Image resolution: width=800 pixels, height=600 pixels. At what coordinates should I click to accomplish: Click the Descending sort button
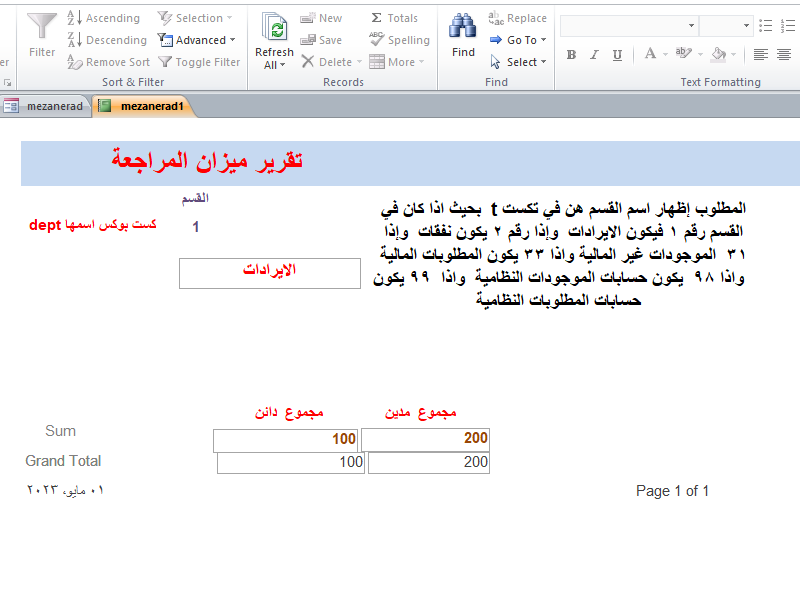(106, 40)
